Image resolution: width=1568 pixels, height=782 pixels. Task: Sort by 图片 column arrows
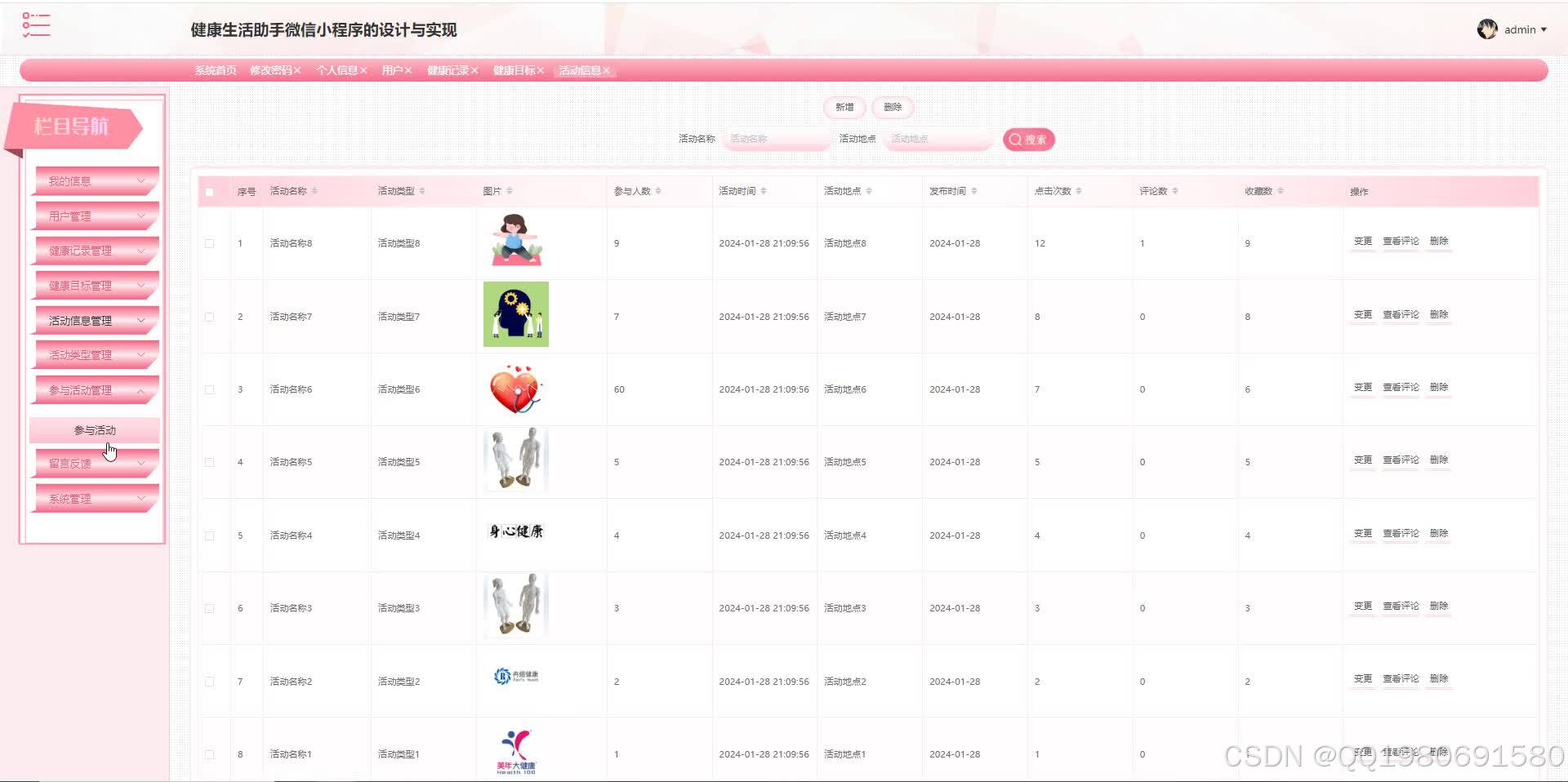point(510,191)
